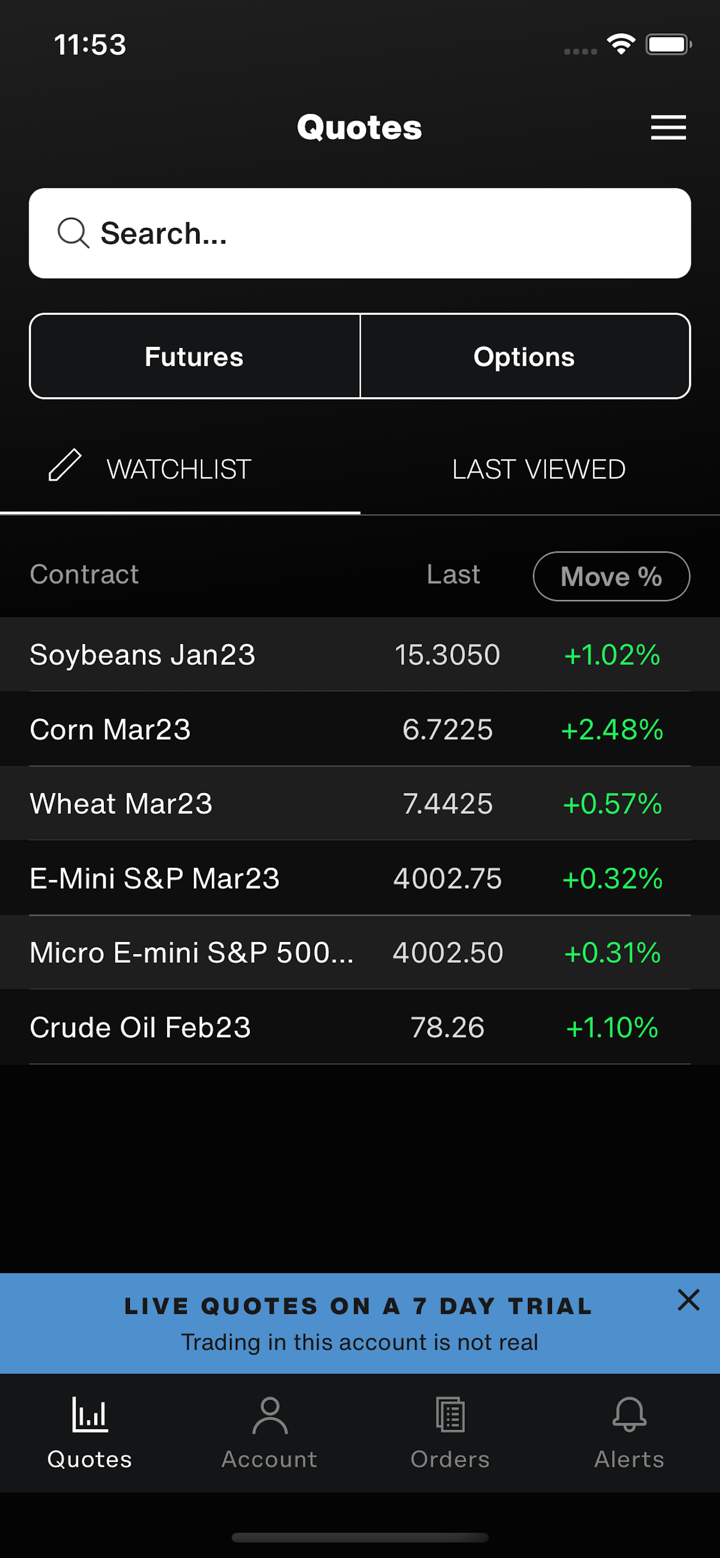
Task: Open the Crude Oil Feb23 contract
Action: coord(140,1027)
